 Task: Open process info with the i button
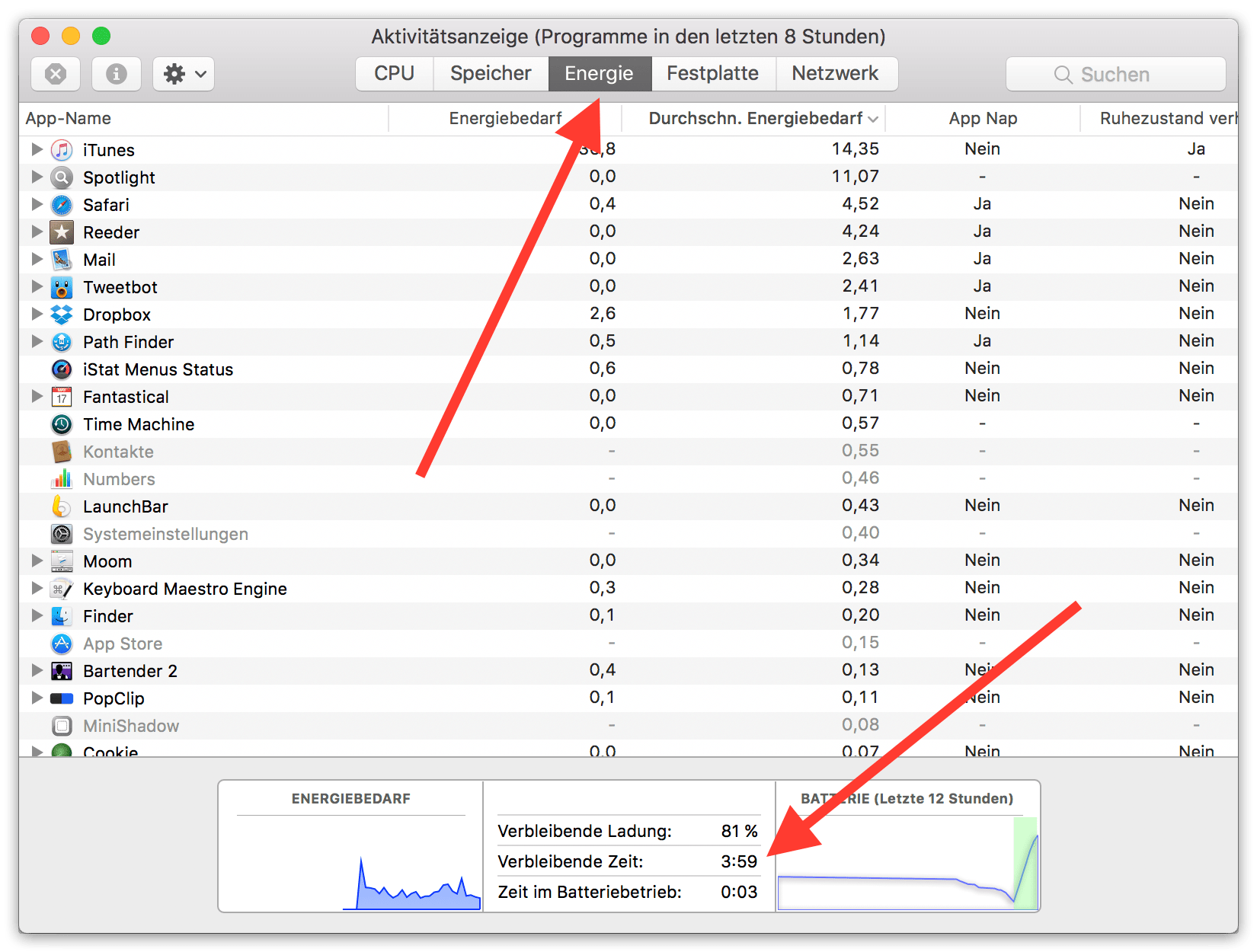point(117,74)
